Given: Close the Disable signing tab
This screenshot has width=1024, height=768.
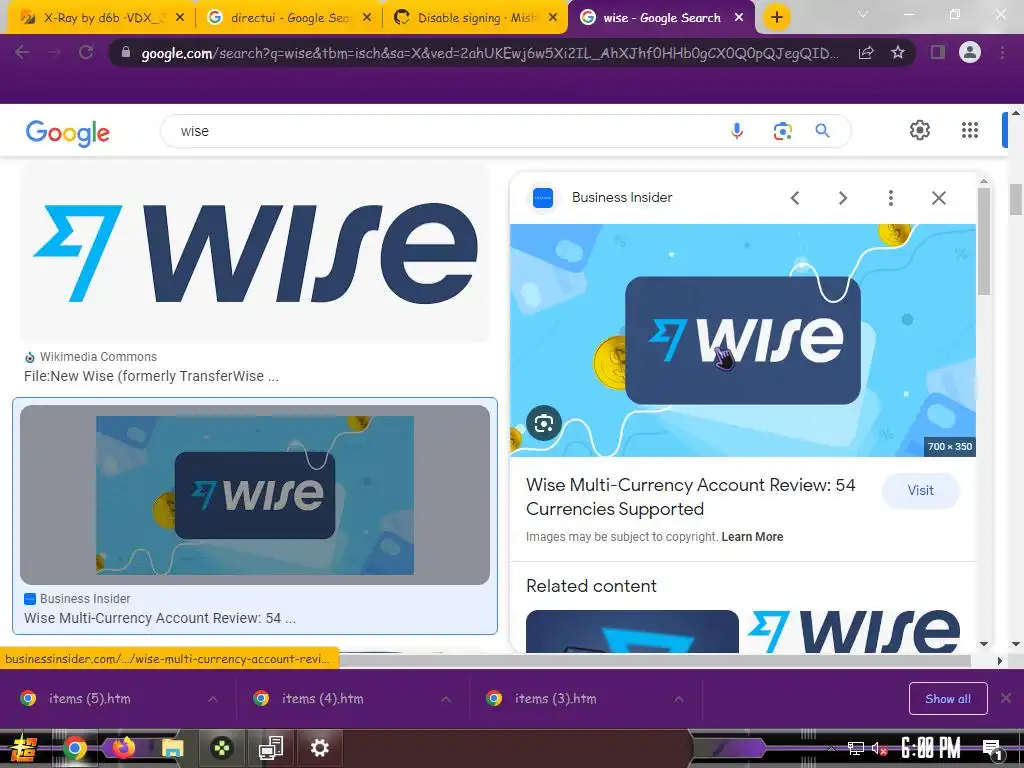Looking at the screenshot, I should pos(553,18).
